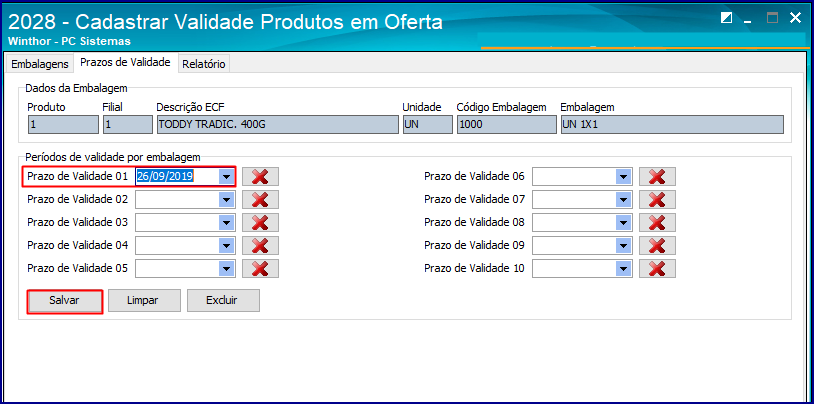Select the Prazos de Validade tab
This screenshot has height=404, width=814.
tap(125, 62)
